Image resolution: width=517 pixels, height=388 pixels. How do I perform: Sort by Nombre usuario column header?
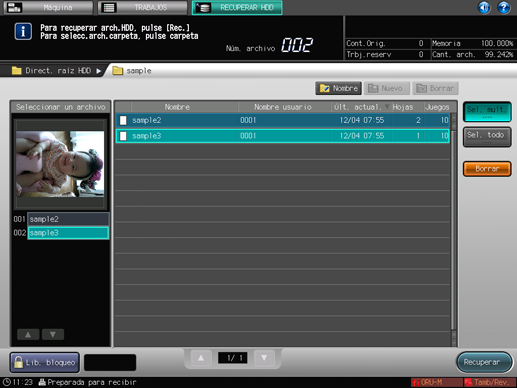tap(284, 107)
